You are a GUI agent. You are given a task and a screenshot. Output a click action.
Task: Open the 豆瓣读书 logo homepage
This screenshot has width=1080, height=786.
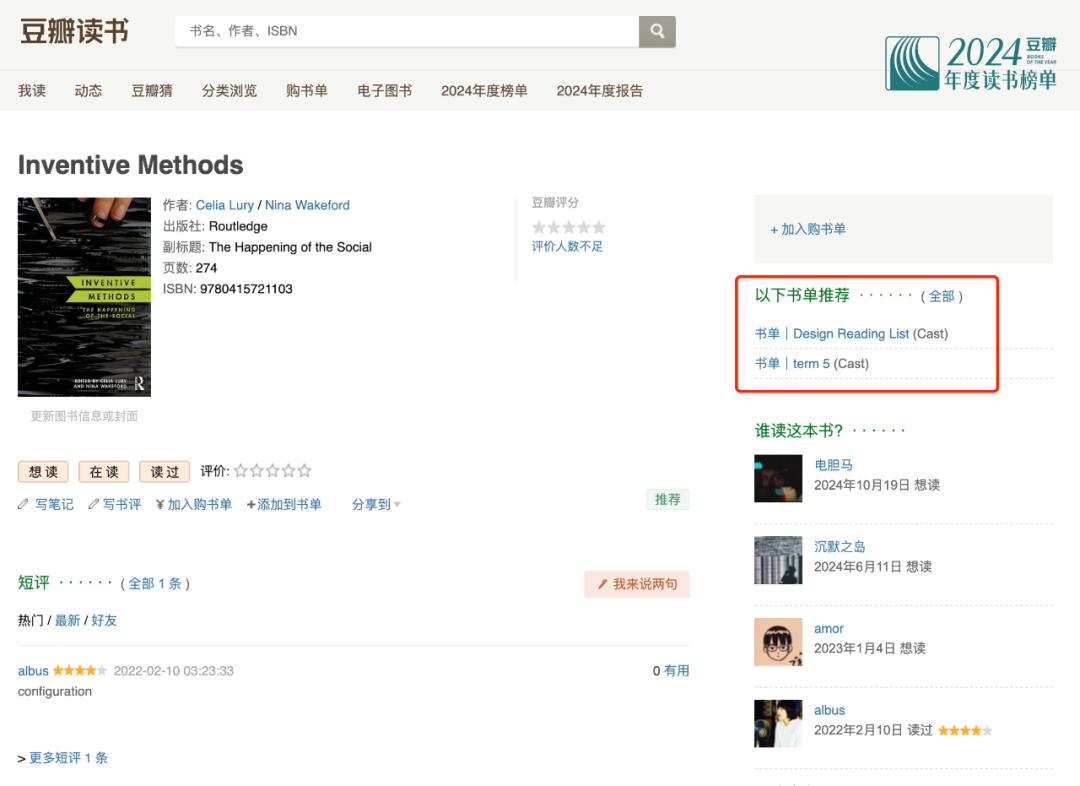74,31
